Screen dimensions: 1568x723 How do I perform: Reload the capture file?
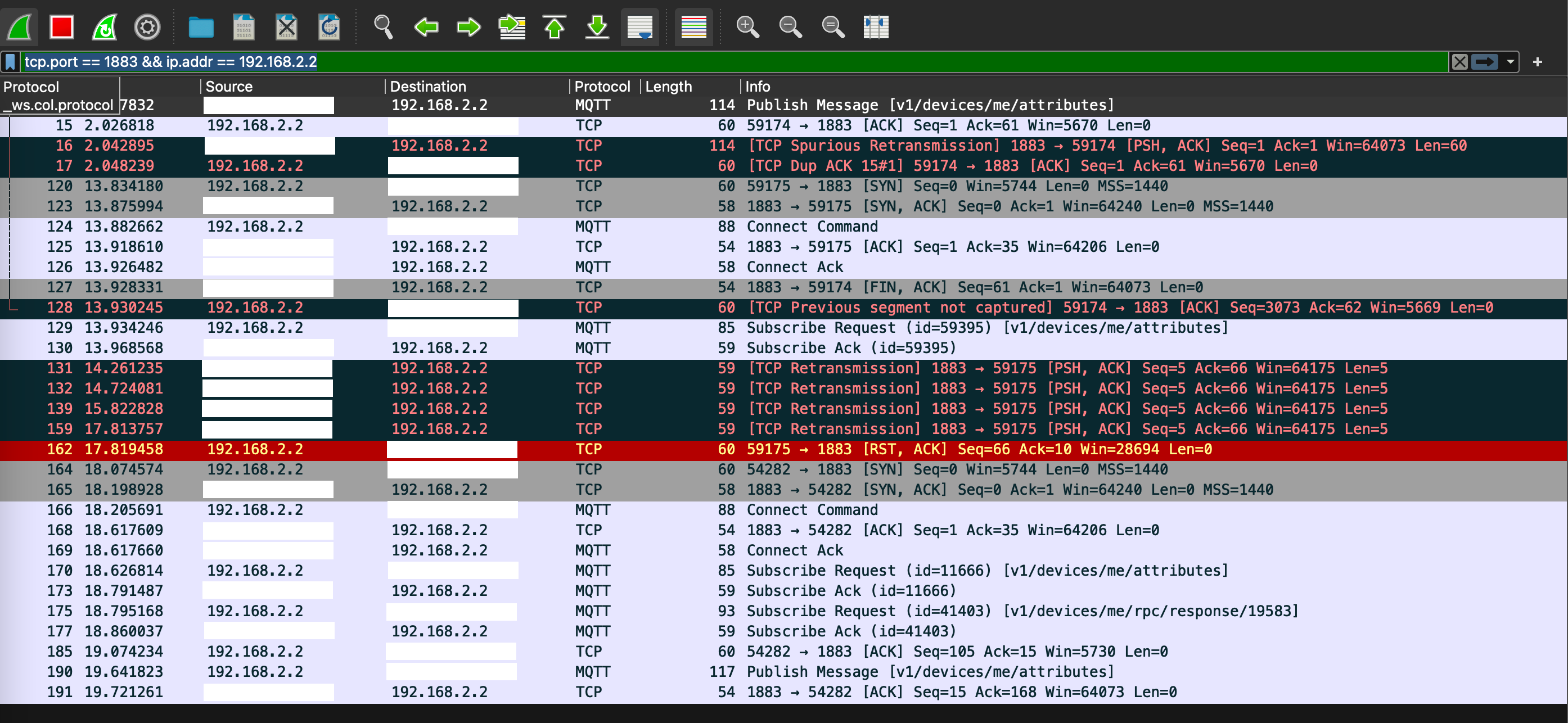328,27
